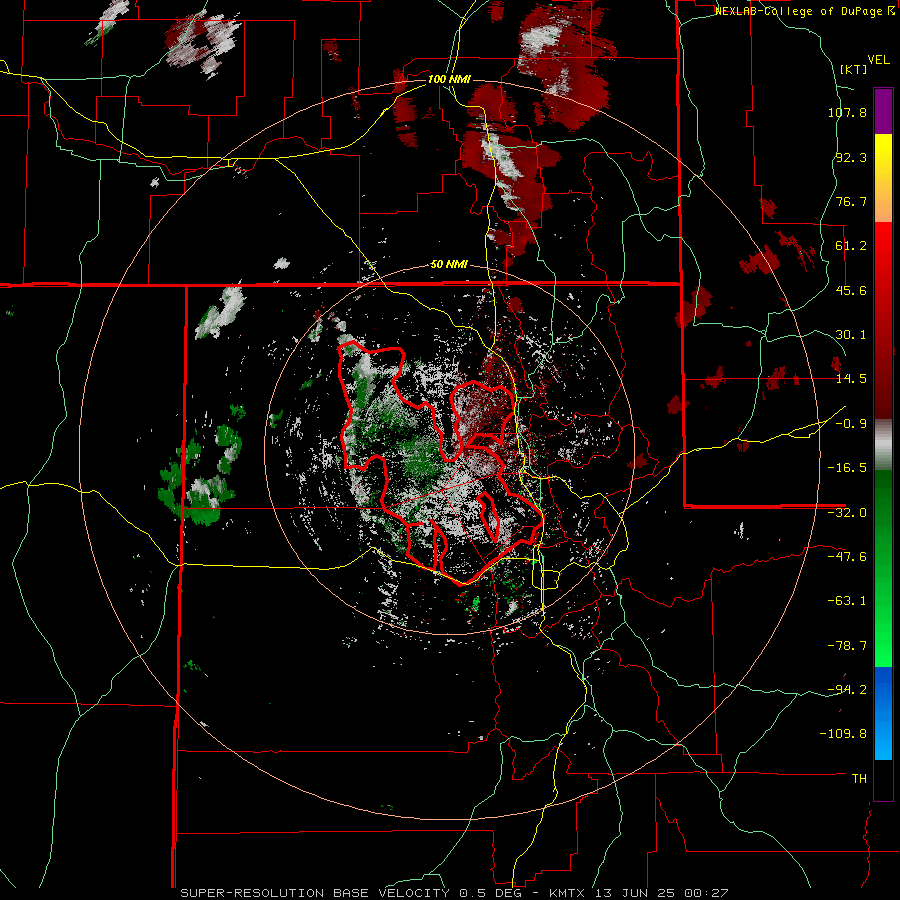
Task: Click the green segment of the color bar
Action: click(x=883, y=568)
